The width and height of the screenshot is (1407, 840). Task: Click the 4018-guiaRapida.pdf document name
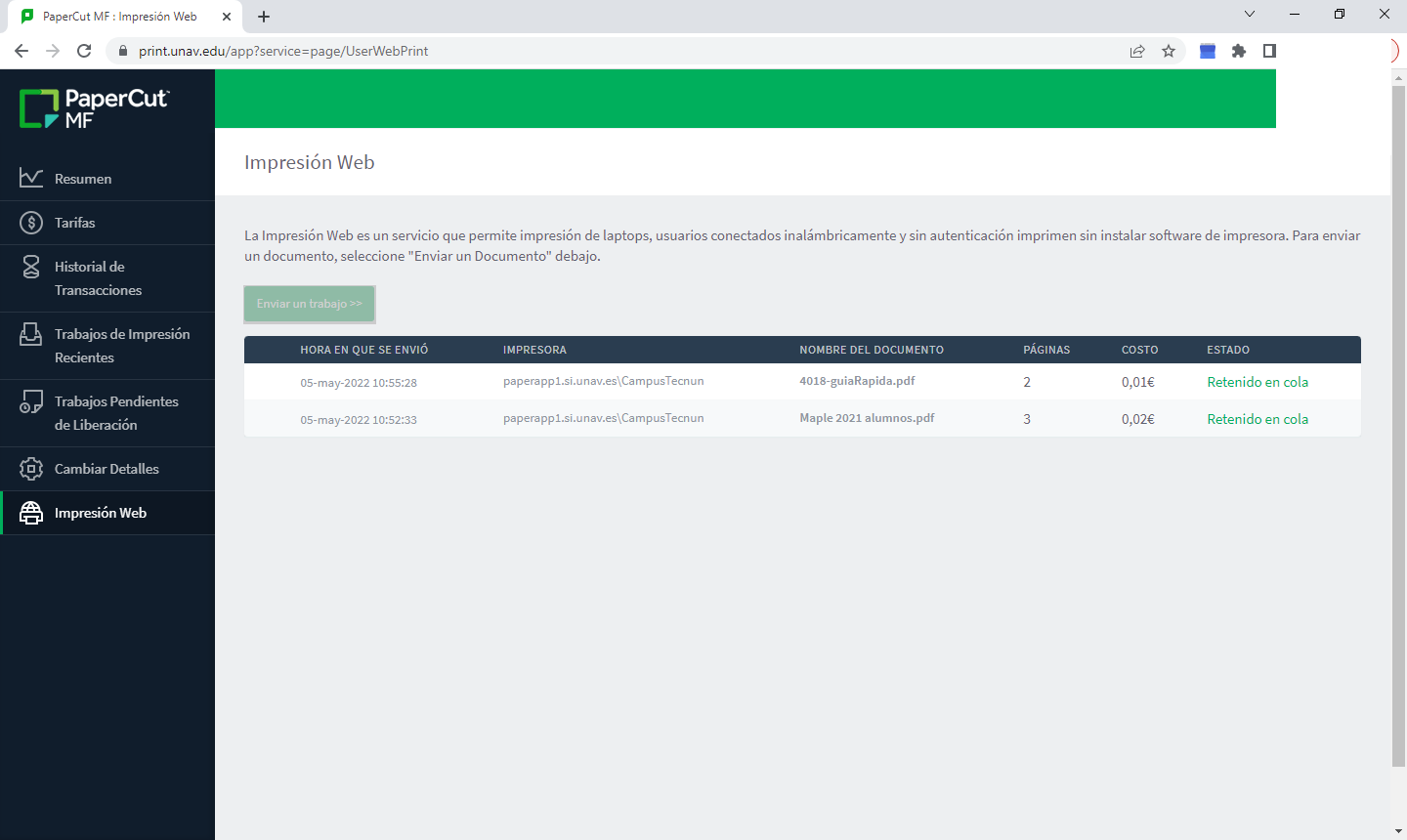857,381
